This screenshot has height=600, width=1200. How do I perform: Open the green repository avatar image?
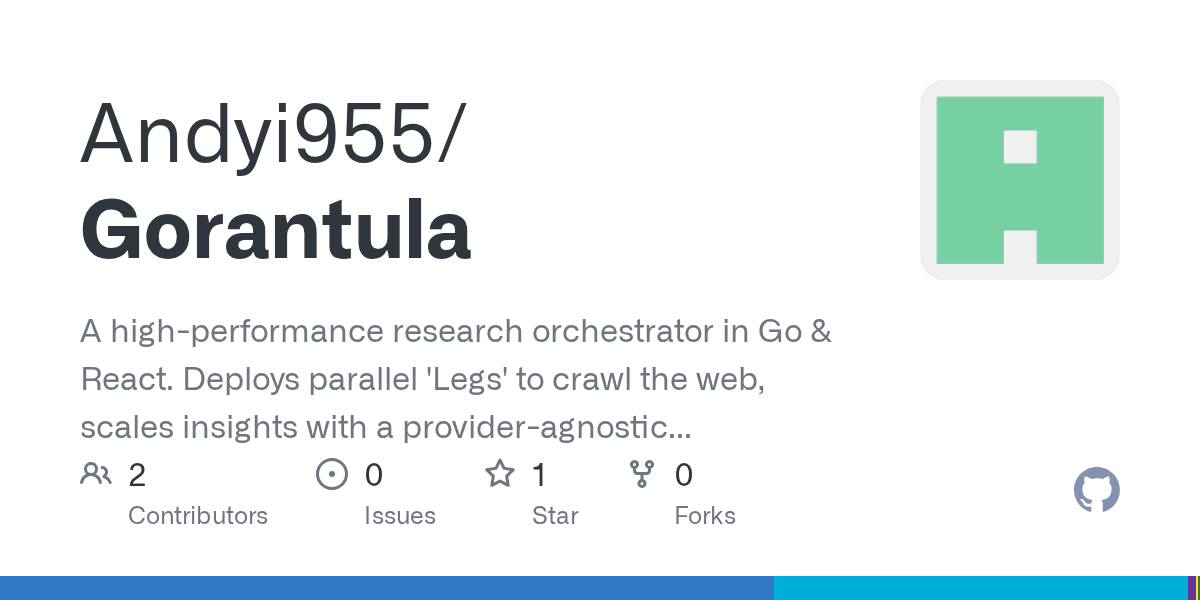(x=1019, y=180)
